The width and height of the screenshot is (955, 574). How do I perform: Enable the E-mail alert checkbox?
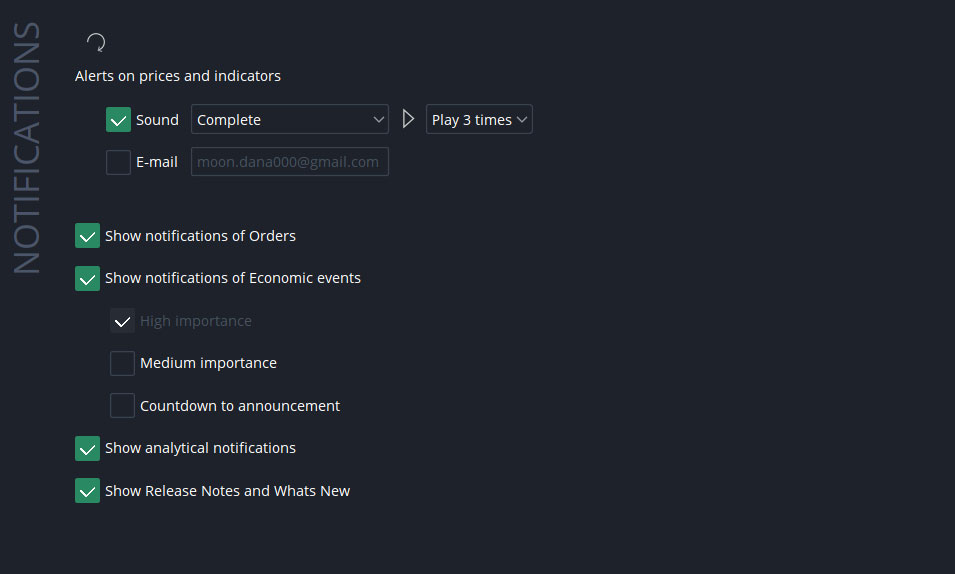(x=118, y=162)
